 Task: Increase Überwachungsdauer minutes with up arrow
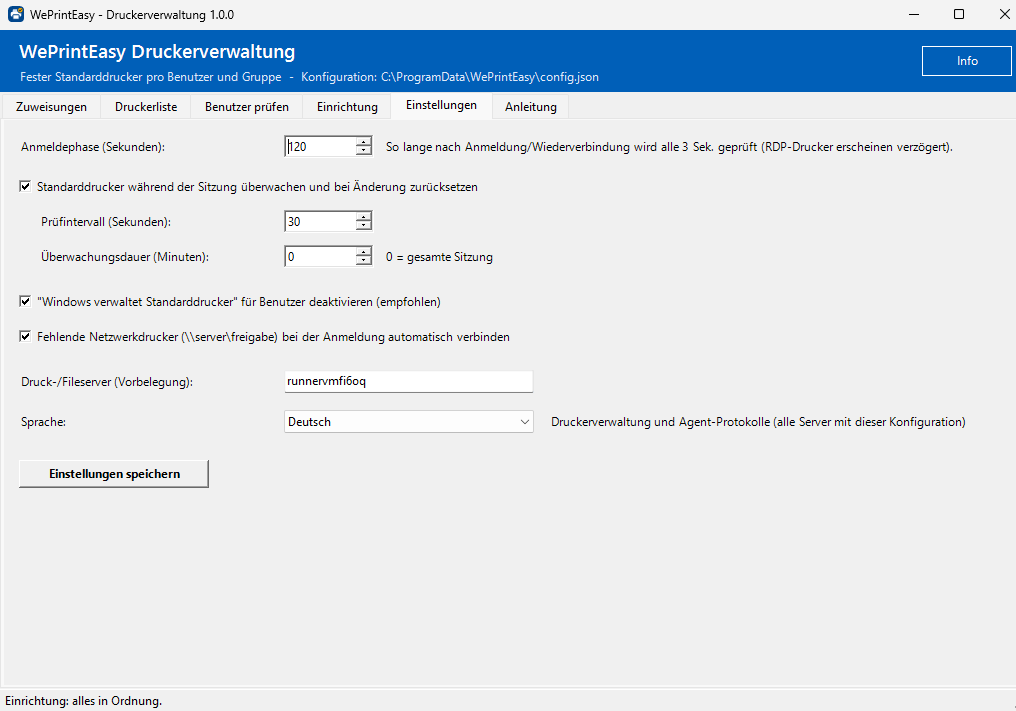tap(364, 252)
